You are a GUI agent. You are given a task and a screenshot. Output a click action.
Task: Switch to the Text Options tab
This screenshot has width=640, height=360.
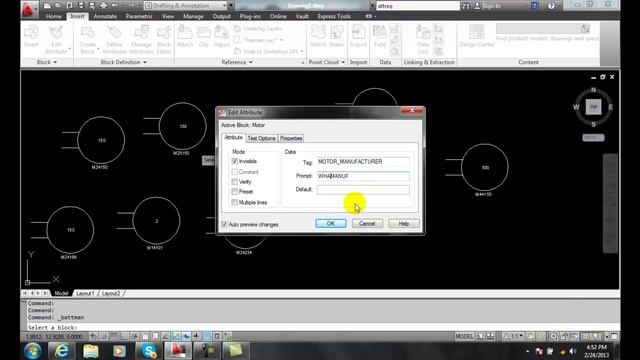coord(262,138)
